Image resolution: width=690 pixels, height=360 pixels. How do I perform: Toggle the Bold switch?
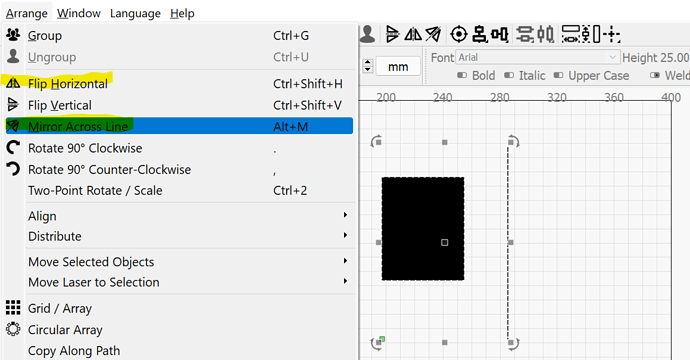(462, 75)
